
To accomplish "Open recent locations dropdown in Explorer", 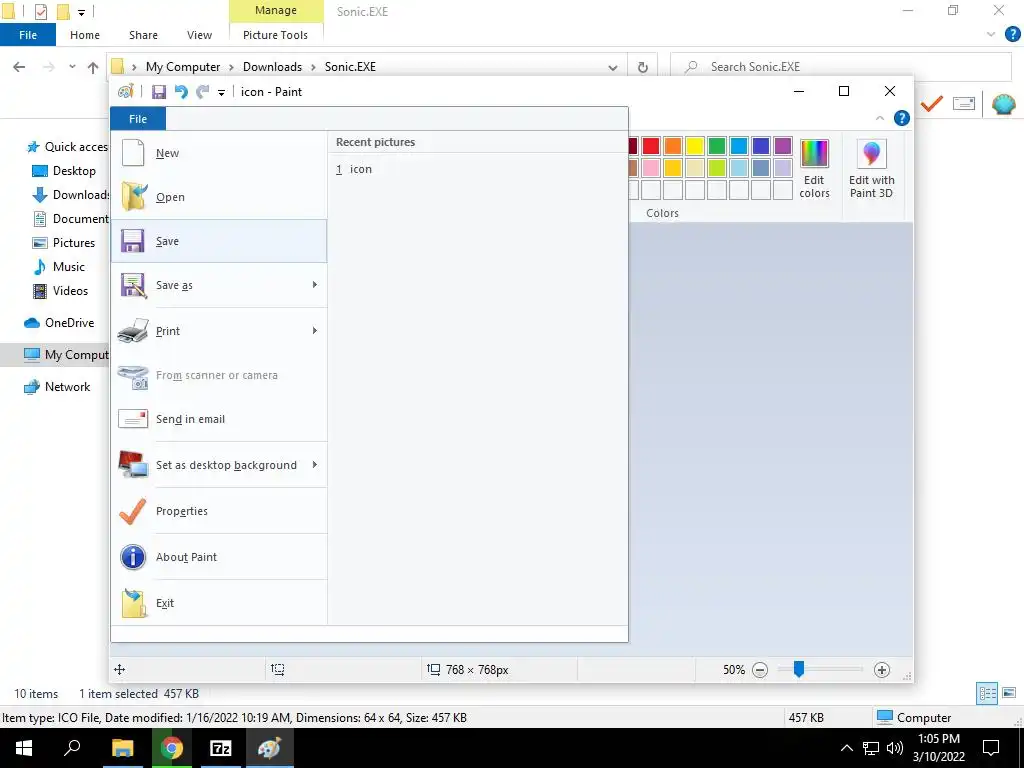I will click(72, 67).
